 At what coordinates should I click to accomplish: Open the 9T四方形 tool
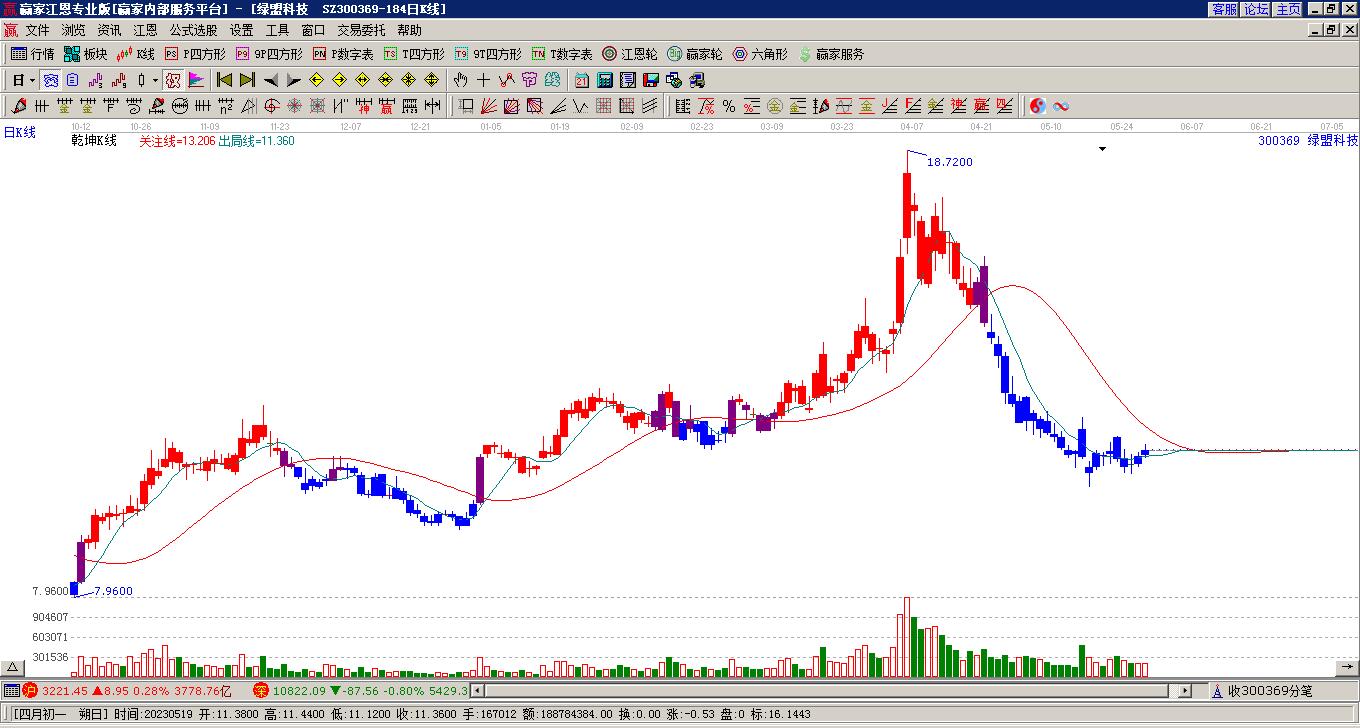tap(488, 54)
